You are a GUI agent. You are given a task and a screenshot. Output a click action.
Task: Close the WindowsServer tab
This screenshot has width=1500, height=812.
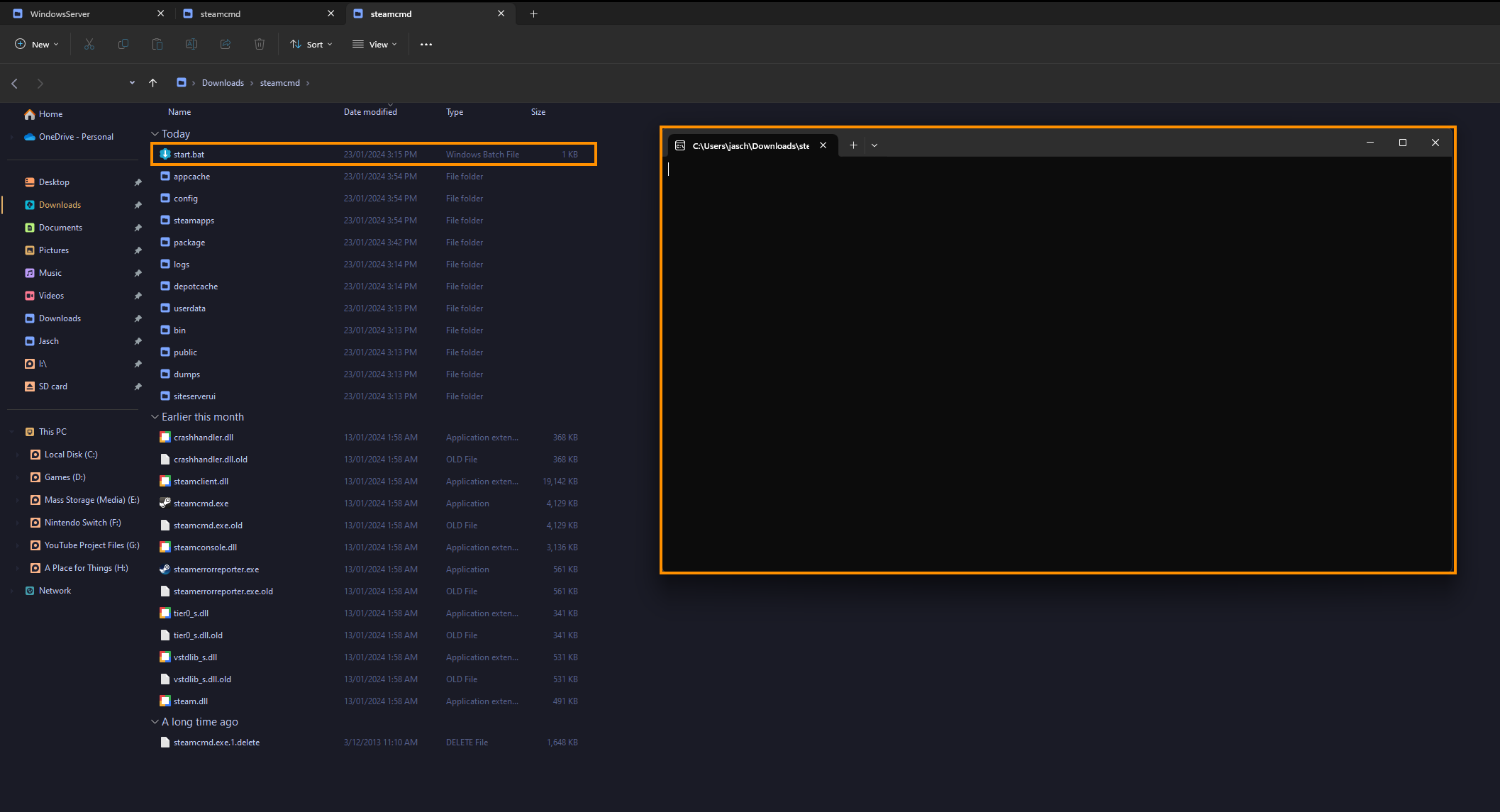tap(160, 13)
